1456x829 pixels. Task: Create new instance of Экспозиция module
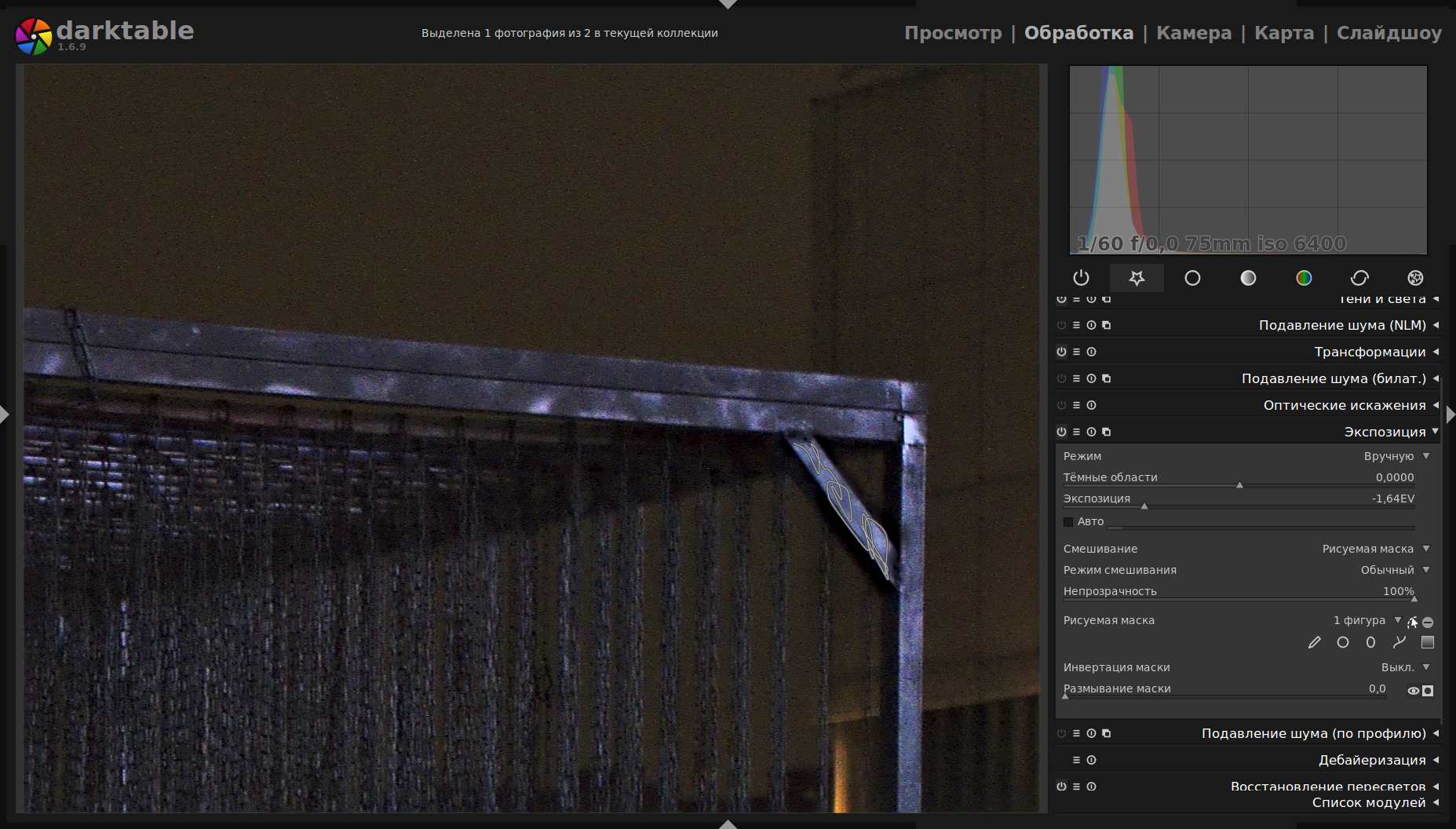coord(1106,432)
